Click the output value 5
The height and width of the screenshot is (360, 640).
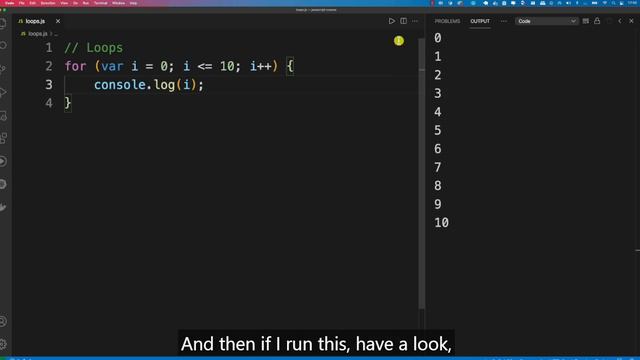point(438,130)
